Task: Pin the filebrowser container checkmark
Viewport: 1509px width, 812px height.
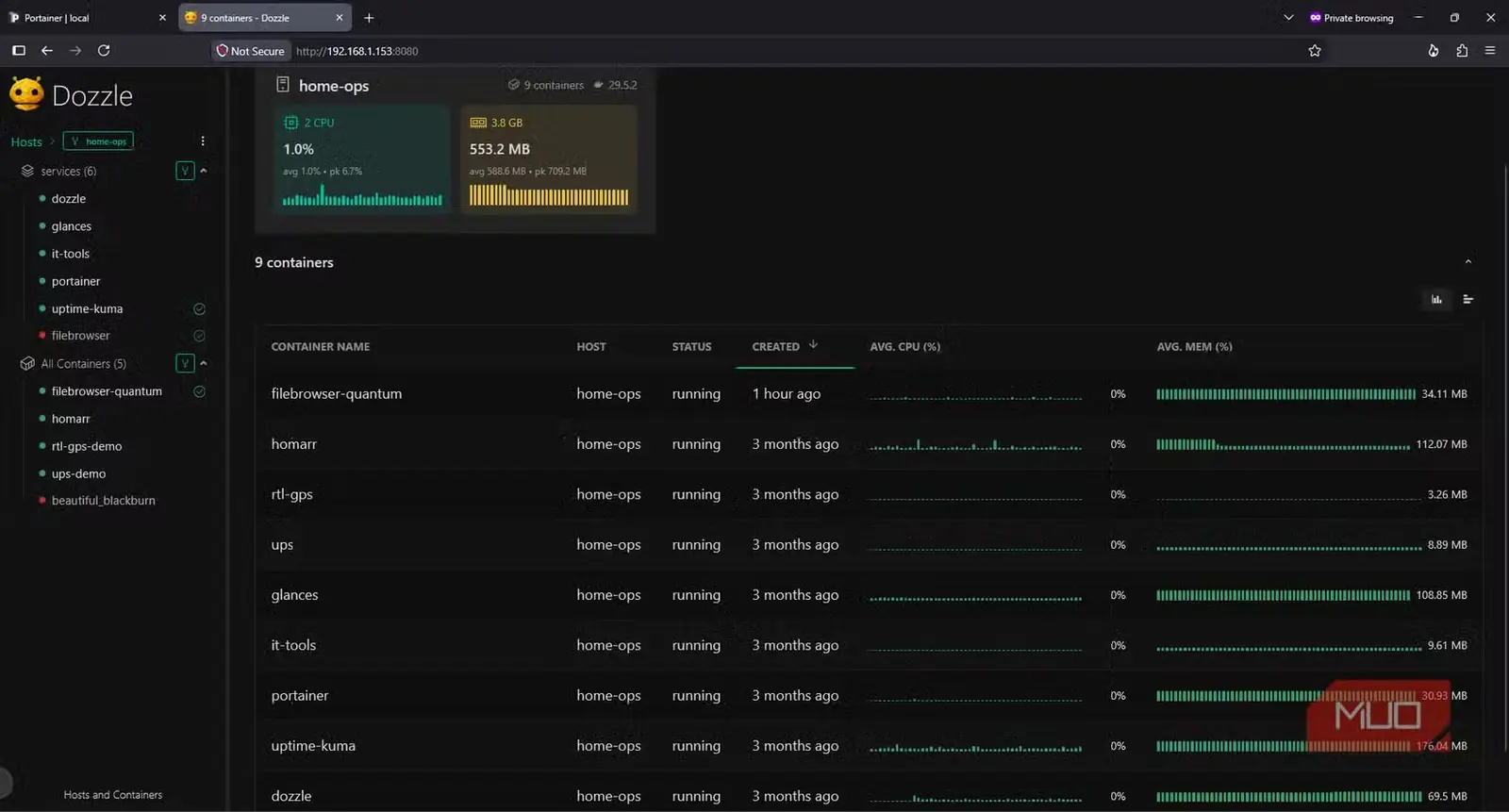Action: (199, 336)
